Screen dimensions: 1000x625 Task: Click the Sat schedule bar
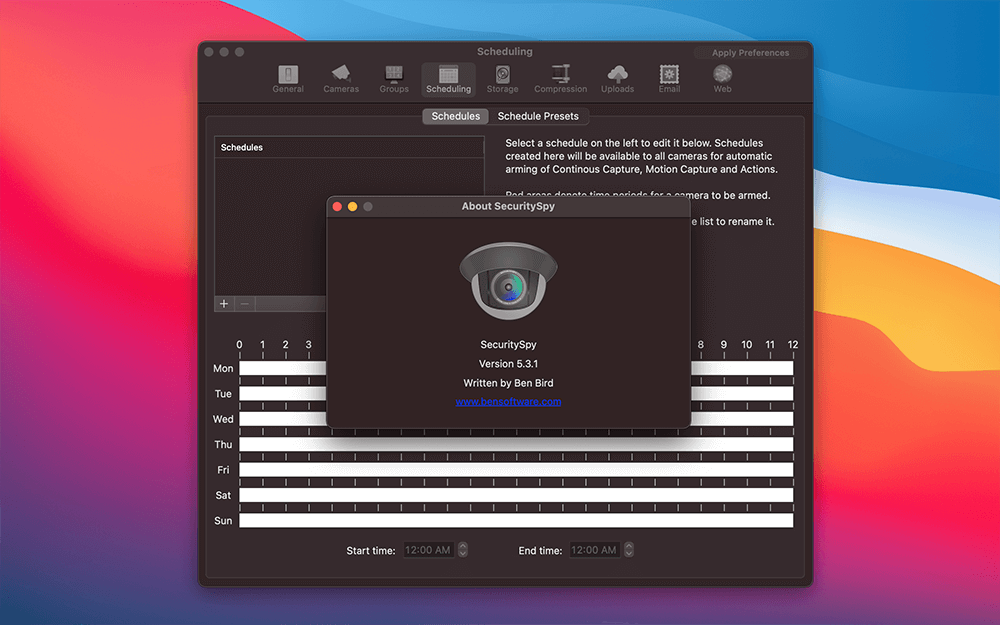coord(516,496)
